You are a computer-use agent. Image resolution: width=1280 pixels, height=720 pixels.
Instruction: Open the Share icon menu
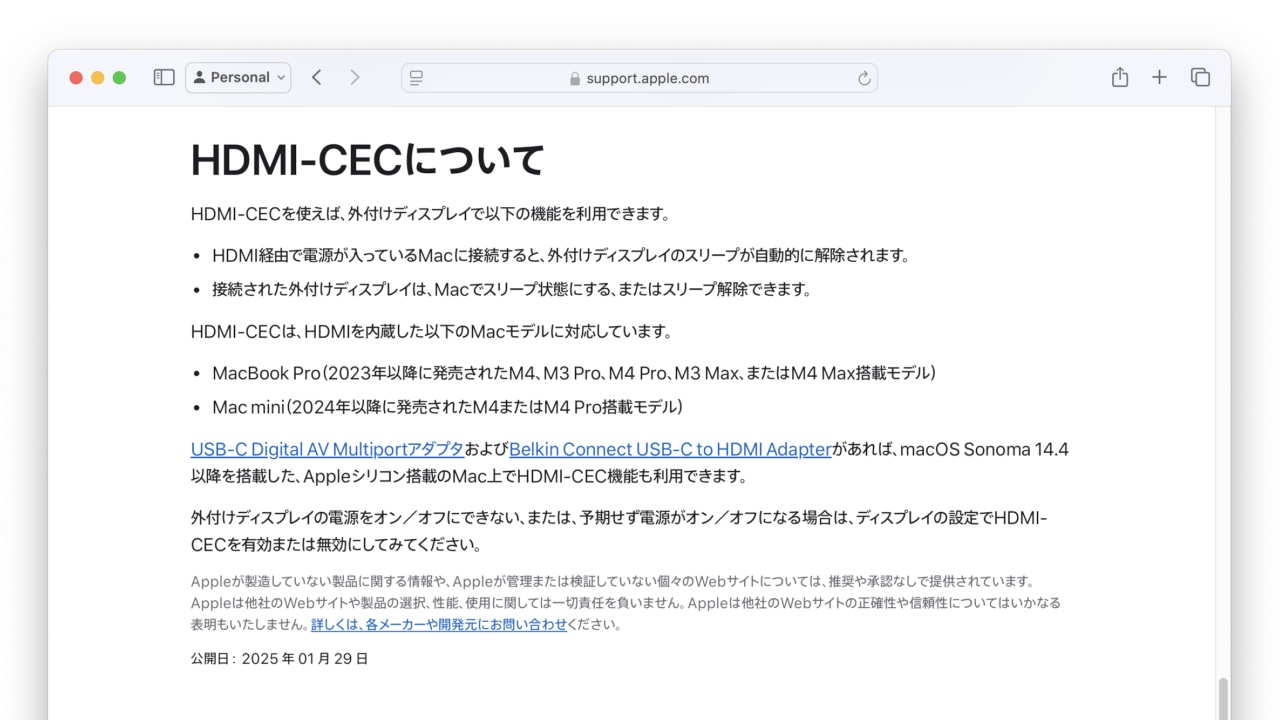pyautogui.click(x=1120, y=77)
